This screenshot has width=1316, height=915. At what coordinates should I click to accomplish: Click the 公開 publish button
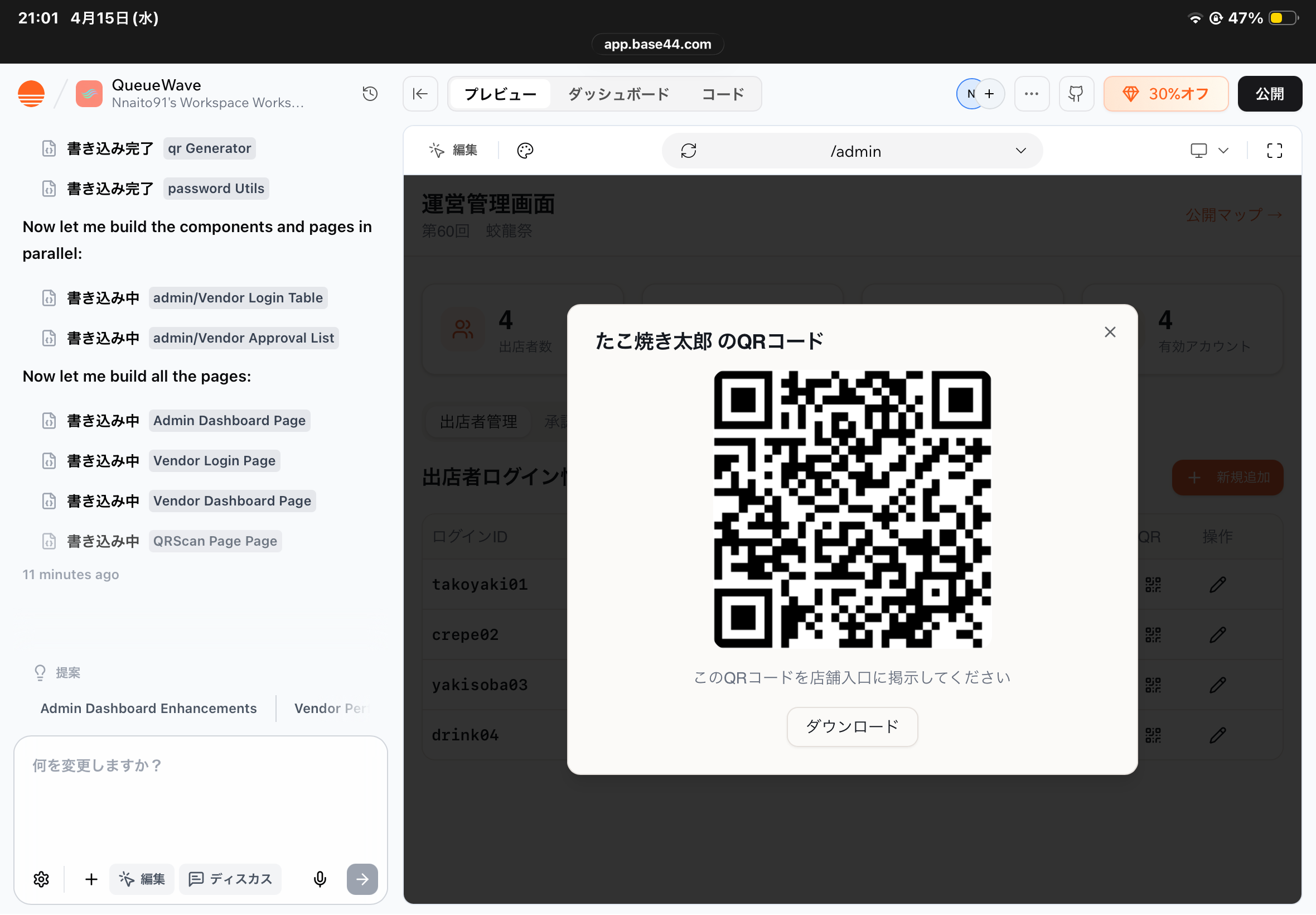click(x=1270, y=93)
